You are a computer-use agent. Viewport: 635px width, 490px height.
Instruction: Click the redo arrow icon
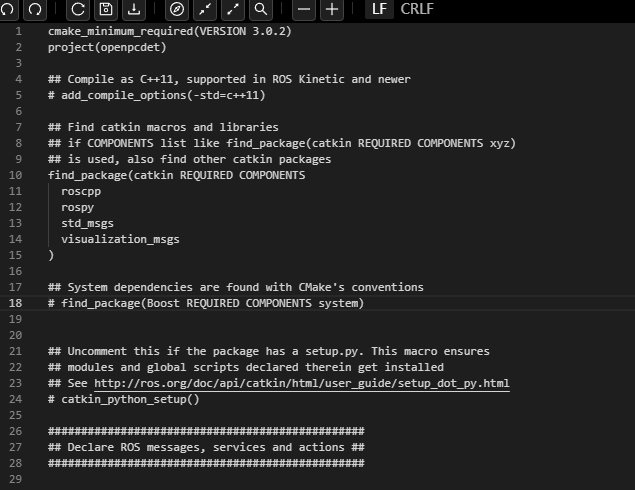tap(35, 9)
